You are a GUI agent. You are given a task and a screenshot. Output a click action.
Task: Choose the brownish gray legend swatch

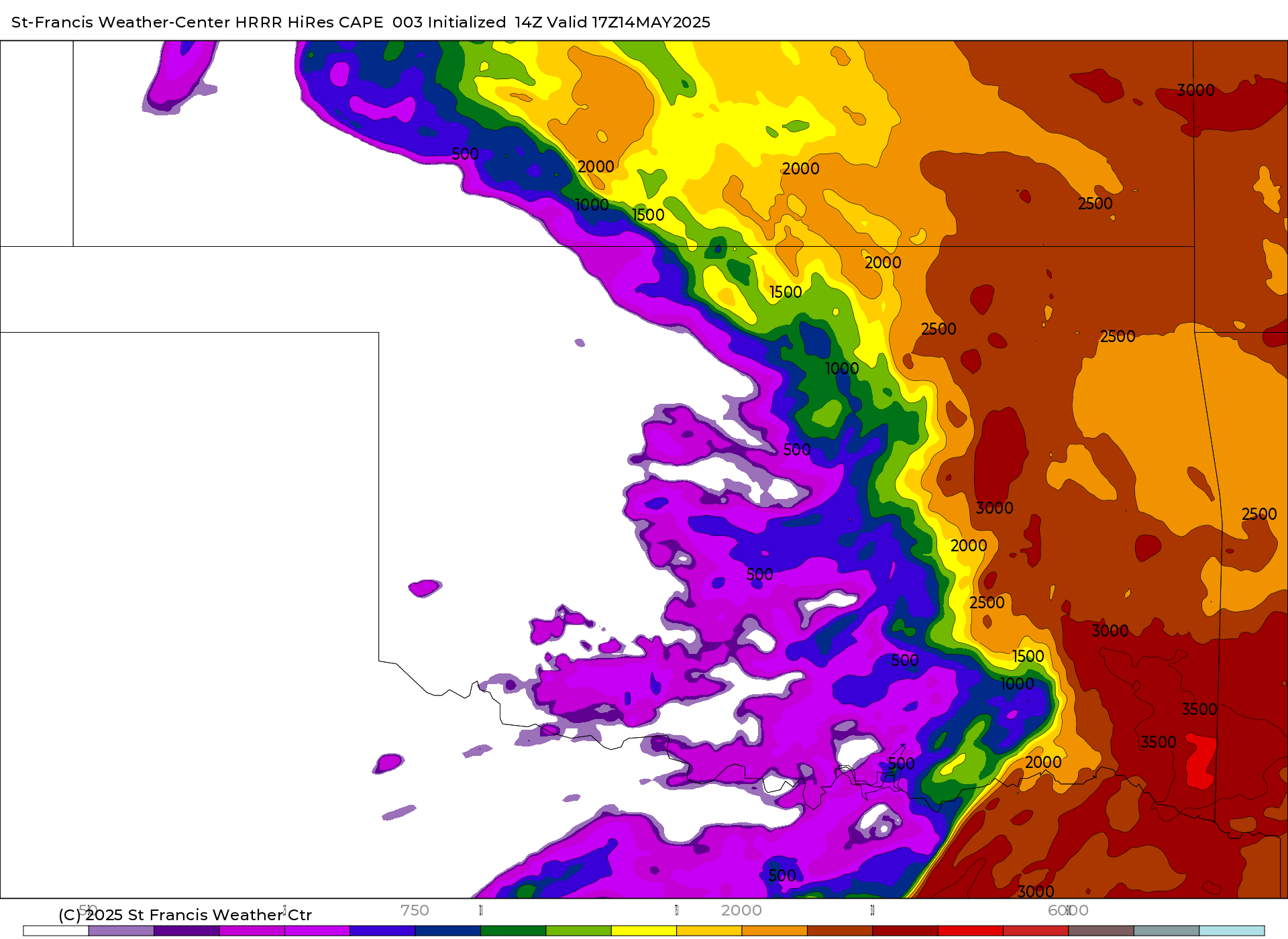tap(1101, 930)
